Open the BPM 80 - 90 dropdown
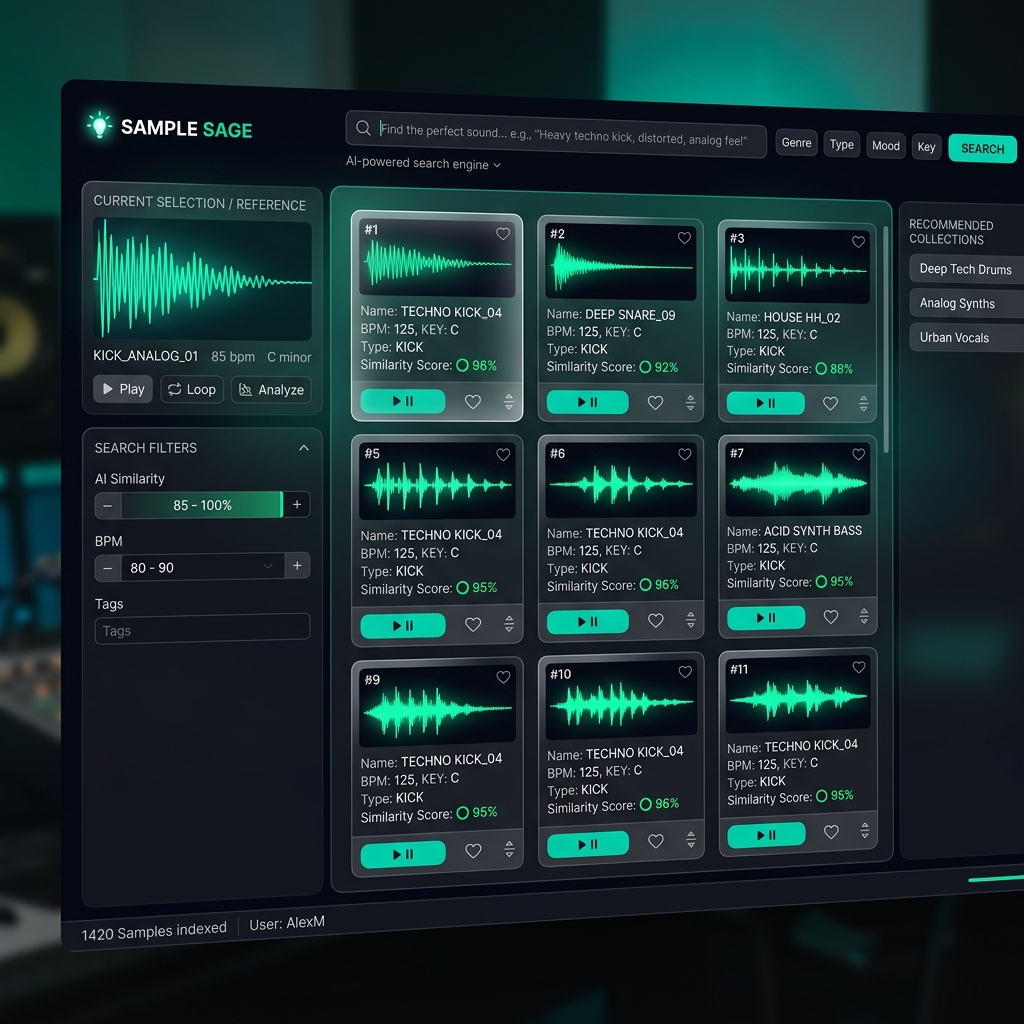 click(202, 567)
